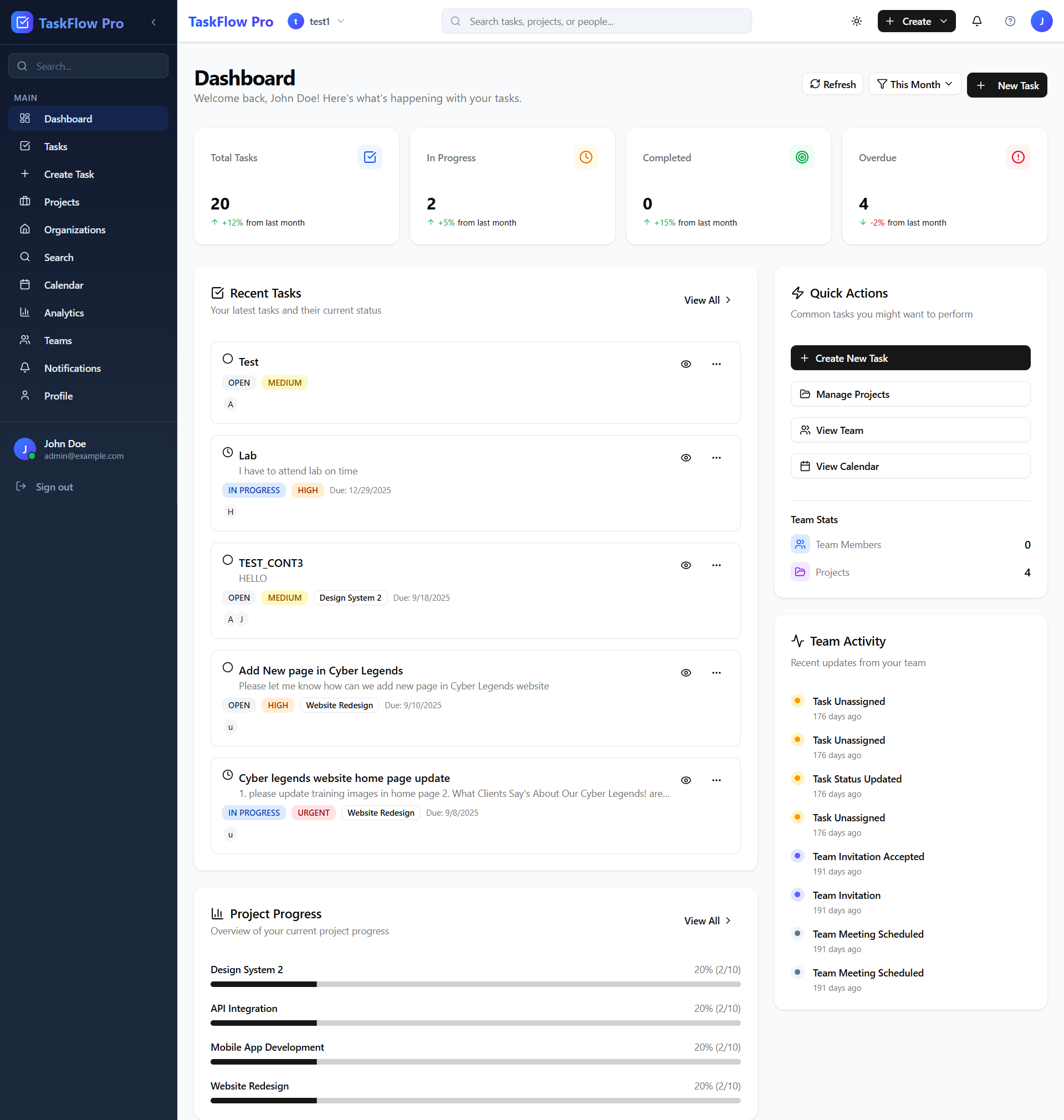The height and width of the screenshot is (1120, 1064).
Task: Click the New Task button
Action: point(1007,86)
